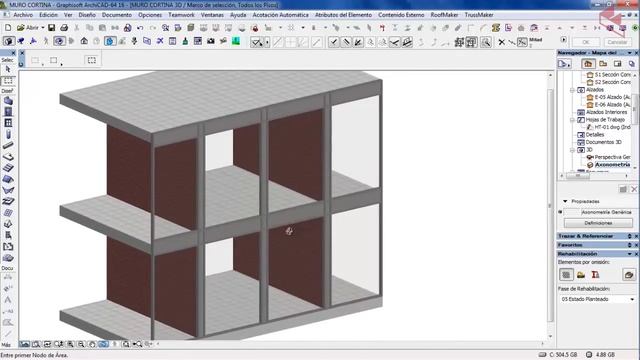Click the Cancelar button
The width and height of the screenshot is (640, 360).
pos(617,42)
